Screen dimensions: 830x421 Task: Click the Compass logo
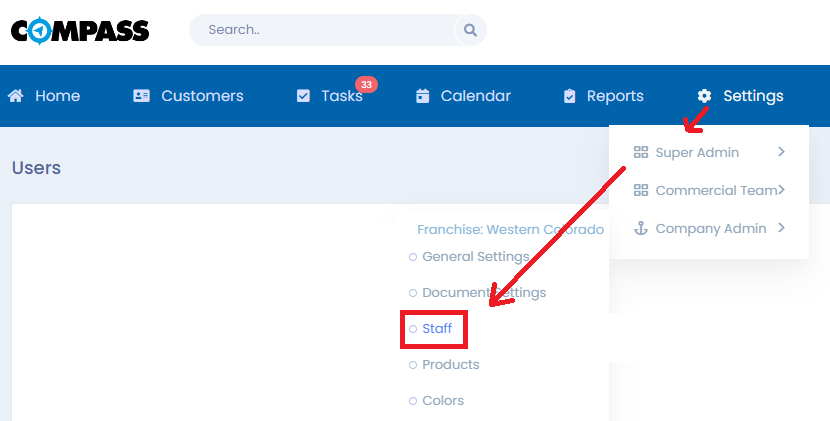(80, 30)
